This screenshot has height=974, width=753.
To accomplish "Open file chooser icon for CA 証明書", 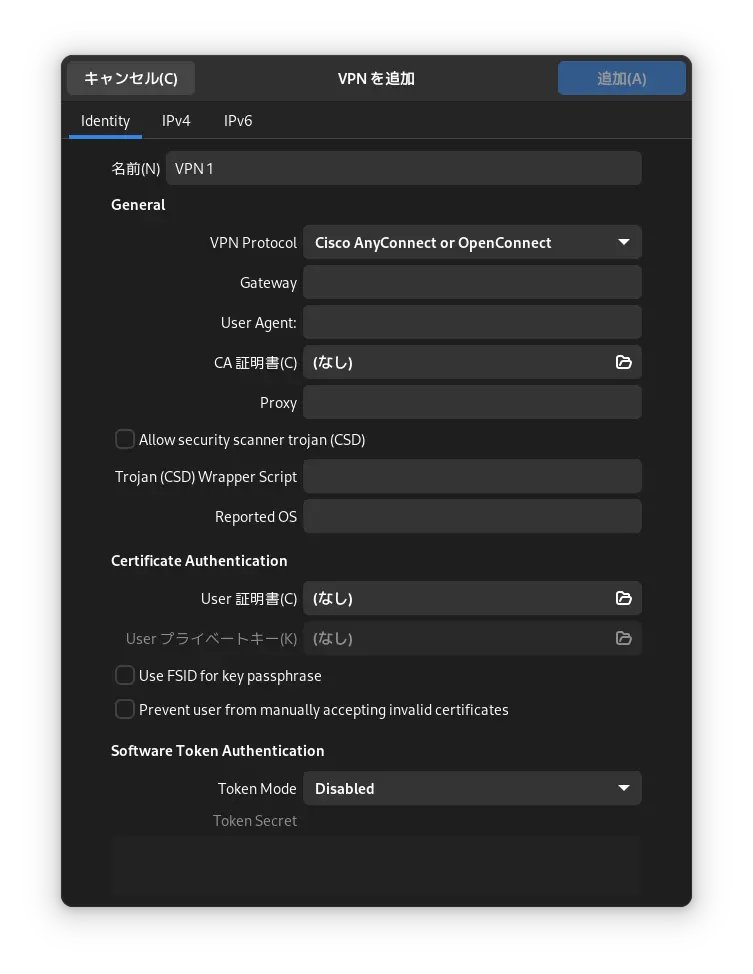I will (x=623, y=362).
